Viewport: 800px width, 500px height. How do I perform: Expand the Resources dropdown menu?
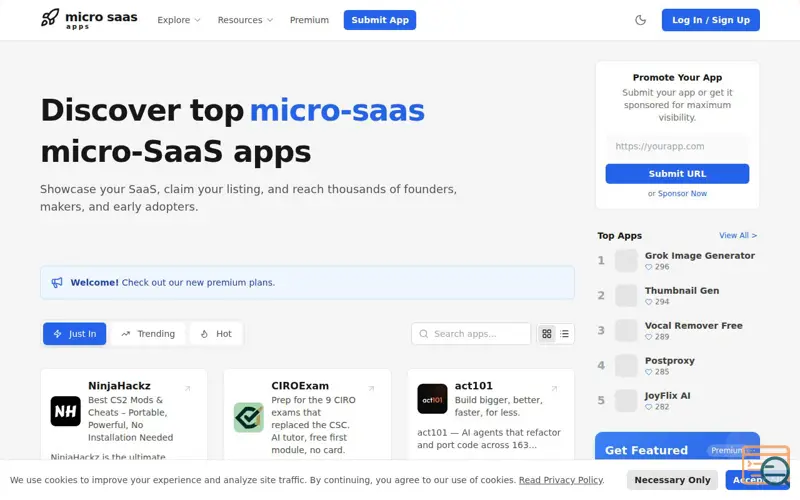click(x=245, y=20)
